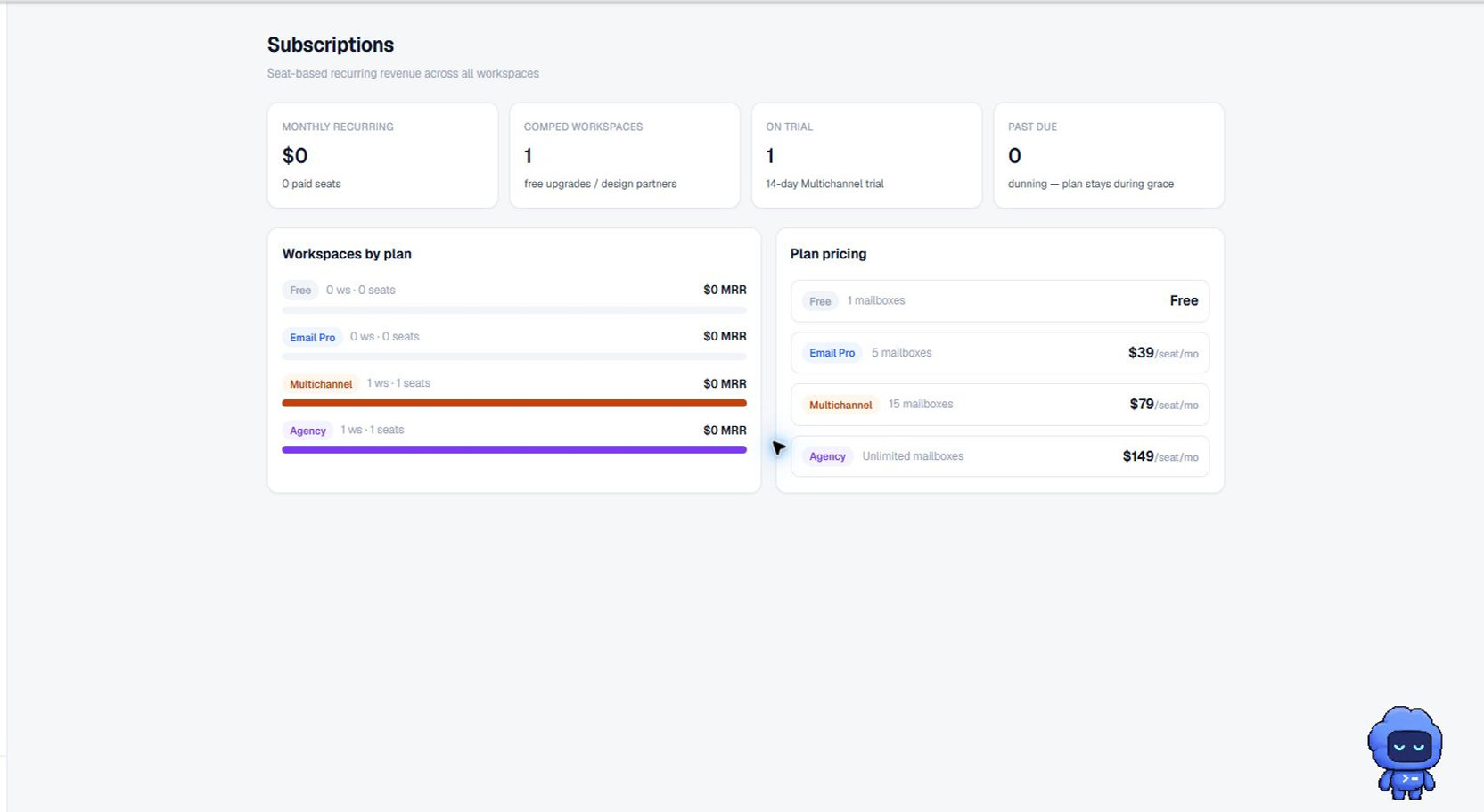Click the purple Agency progress bar
This screenshot has width=1484, height=812.
pos(514,449)
